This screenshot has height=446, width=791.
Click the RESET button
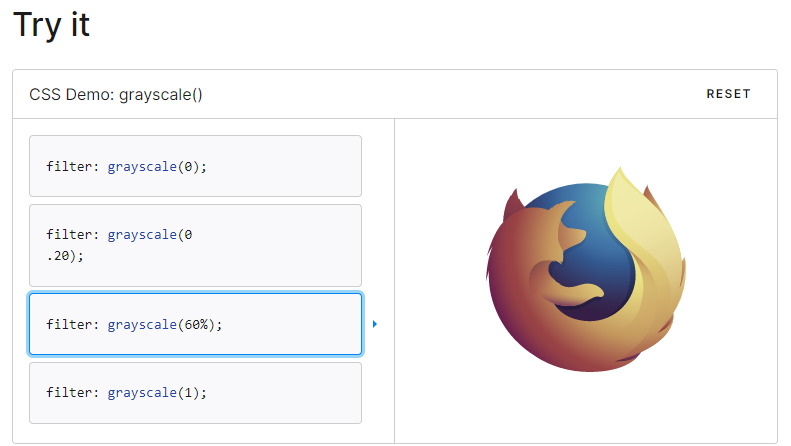pyautogui.click(x=728, y=94)
